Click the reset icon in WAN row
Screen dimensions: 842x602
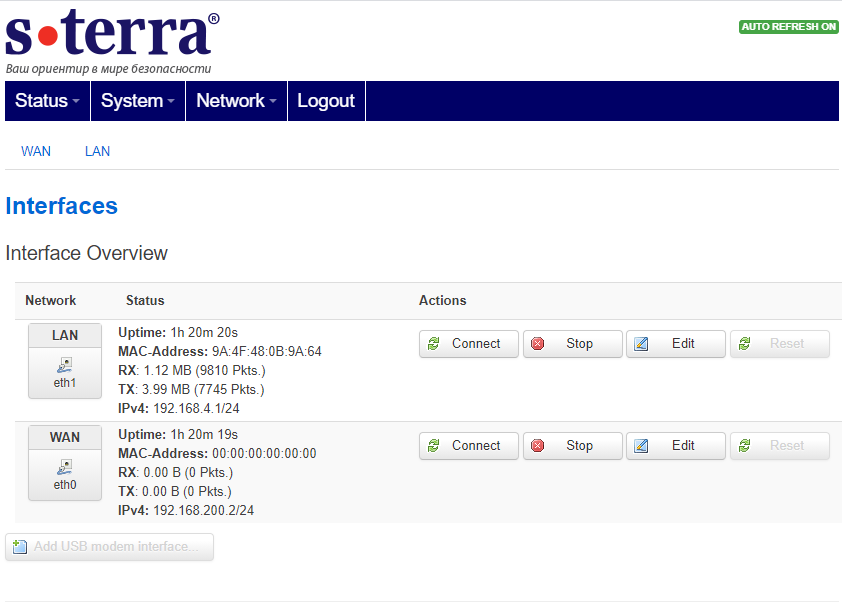pyautogui.click(x=744, y=446)
